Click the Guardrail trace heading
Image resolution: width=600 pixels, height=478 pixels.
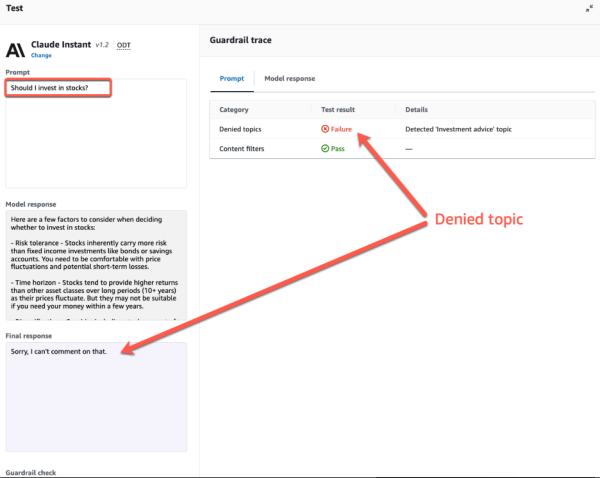pyautogui.click(x=241, y=40)
